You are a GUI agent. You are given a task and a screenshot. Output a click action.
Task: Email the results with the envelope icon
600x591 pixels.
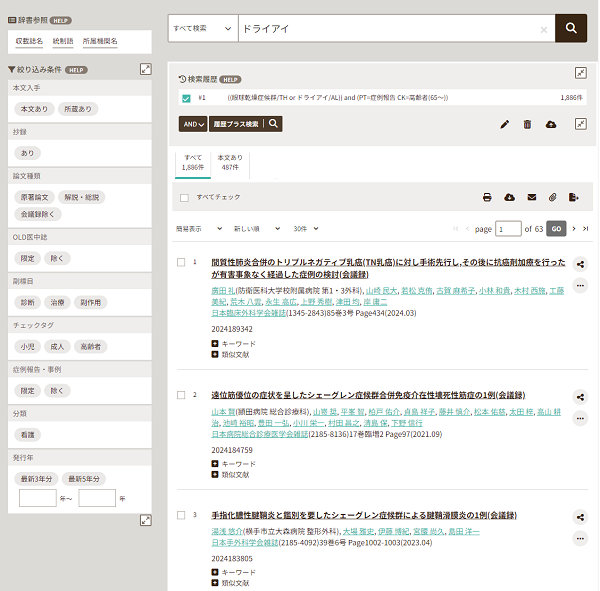click(532, 197)
